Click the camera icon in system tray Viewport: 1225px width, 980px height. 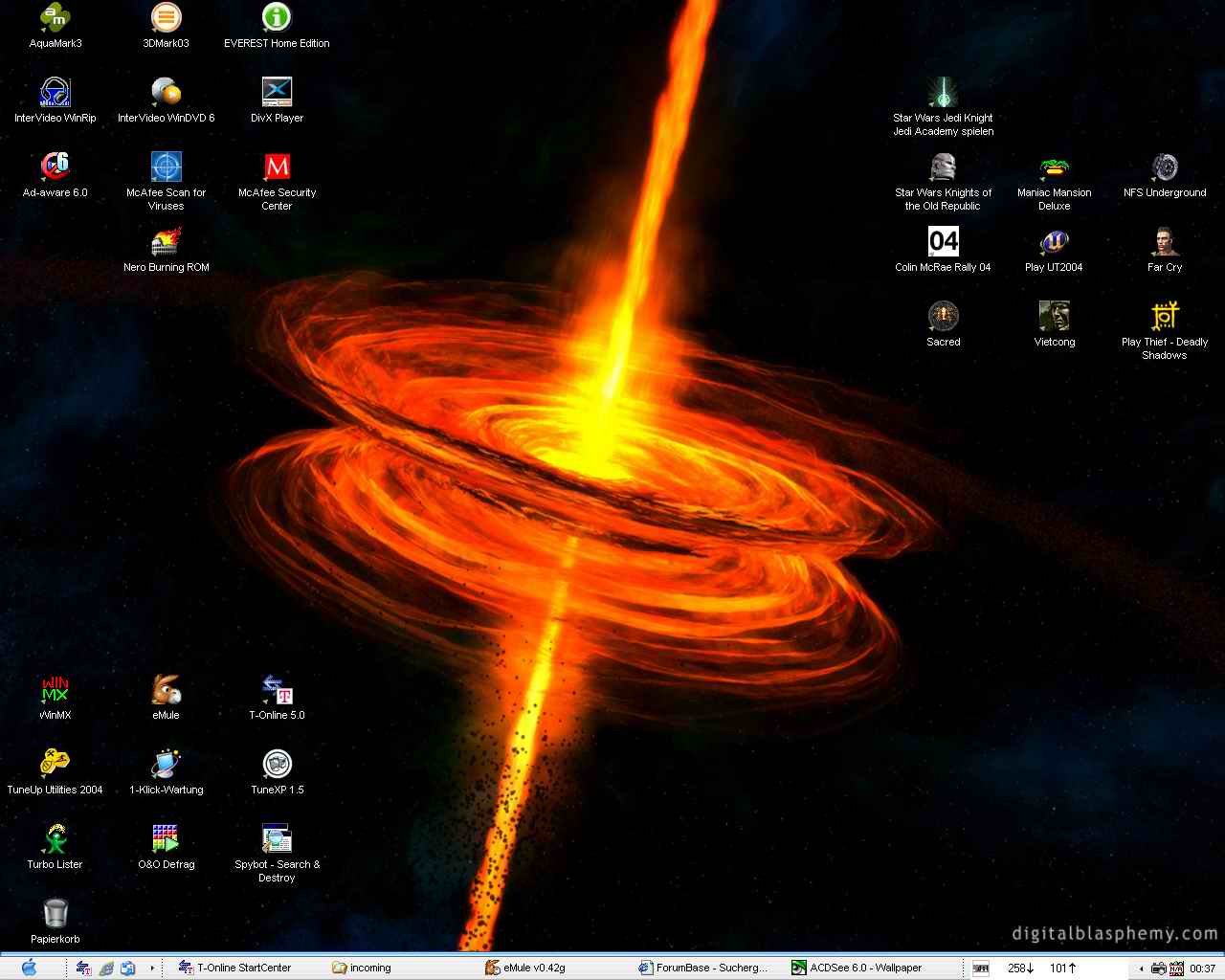tap(1159, 969)
